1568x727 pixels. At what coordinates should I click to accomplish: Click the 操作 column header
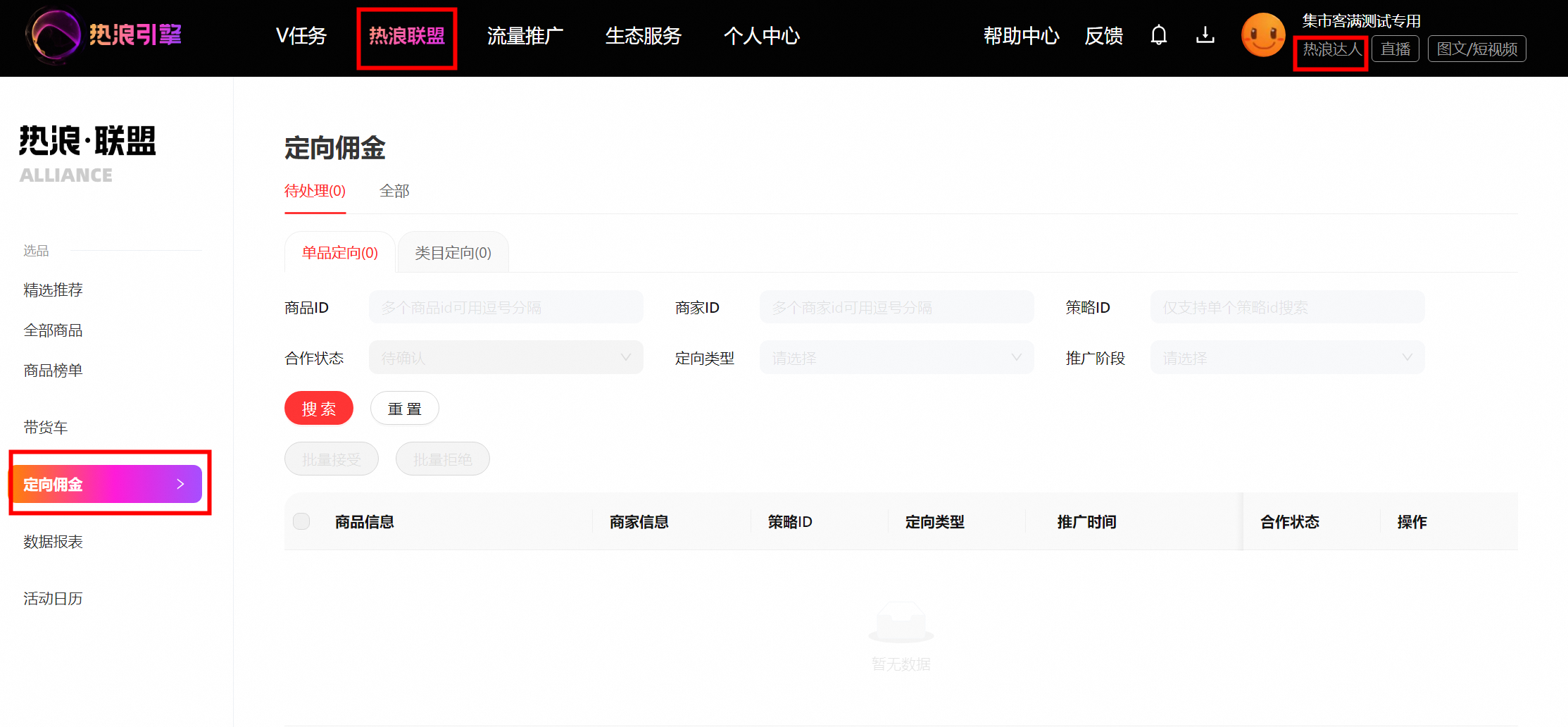(x=1412, y=522)
